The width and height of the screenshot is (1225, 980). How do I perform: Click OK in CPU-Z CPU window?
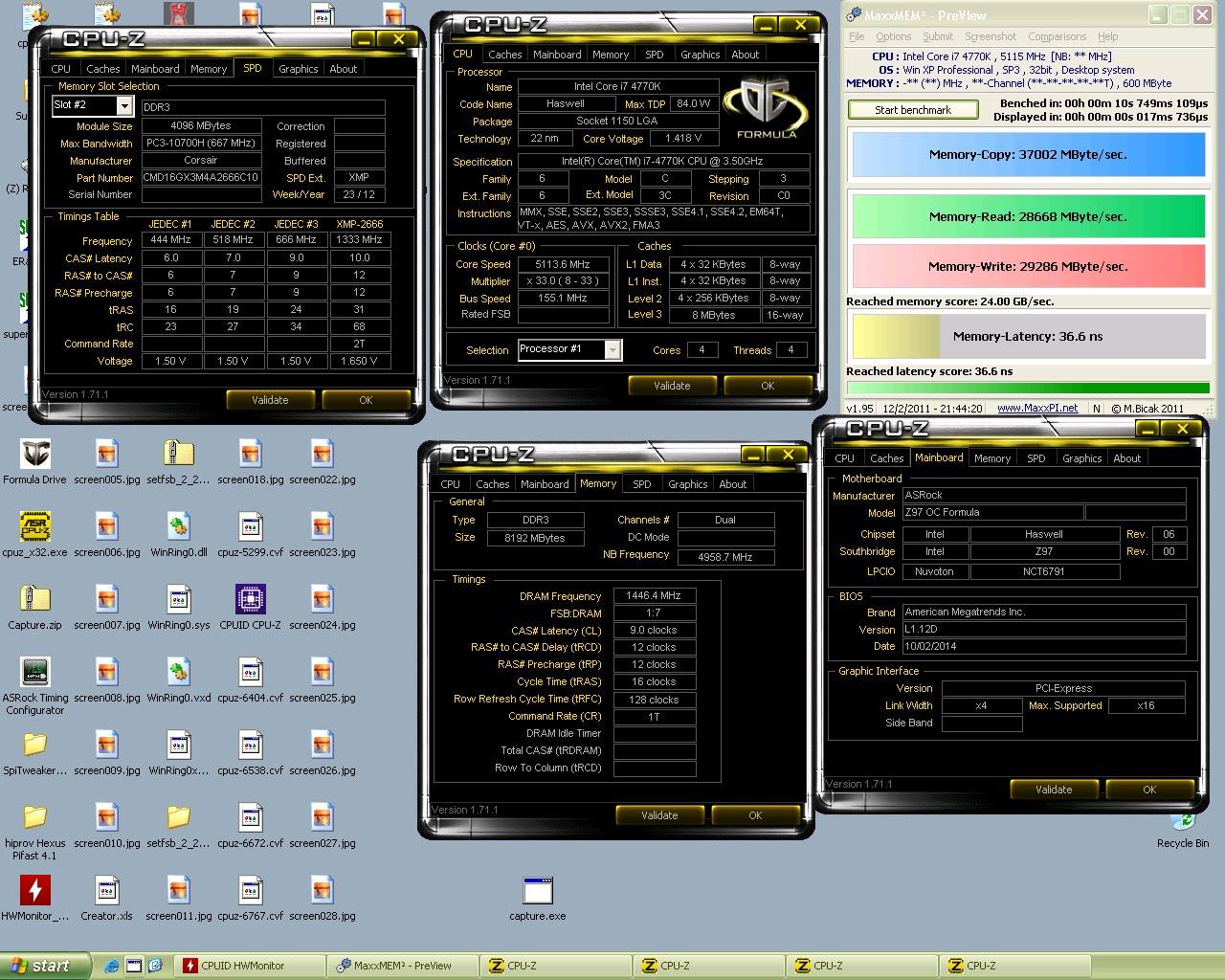tap(768, 386)
